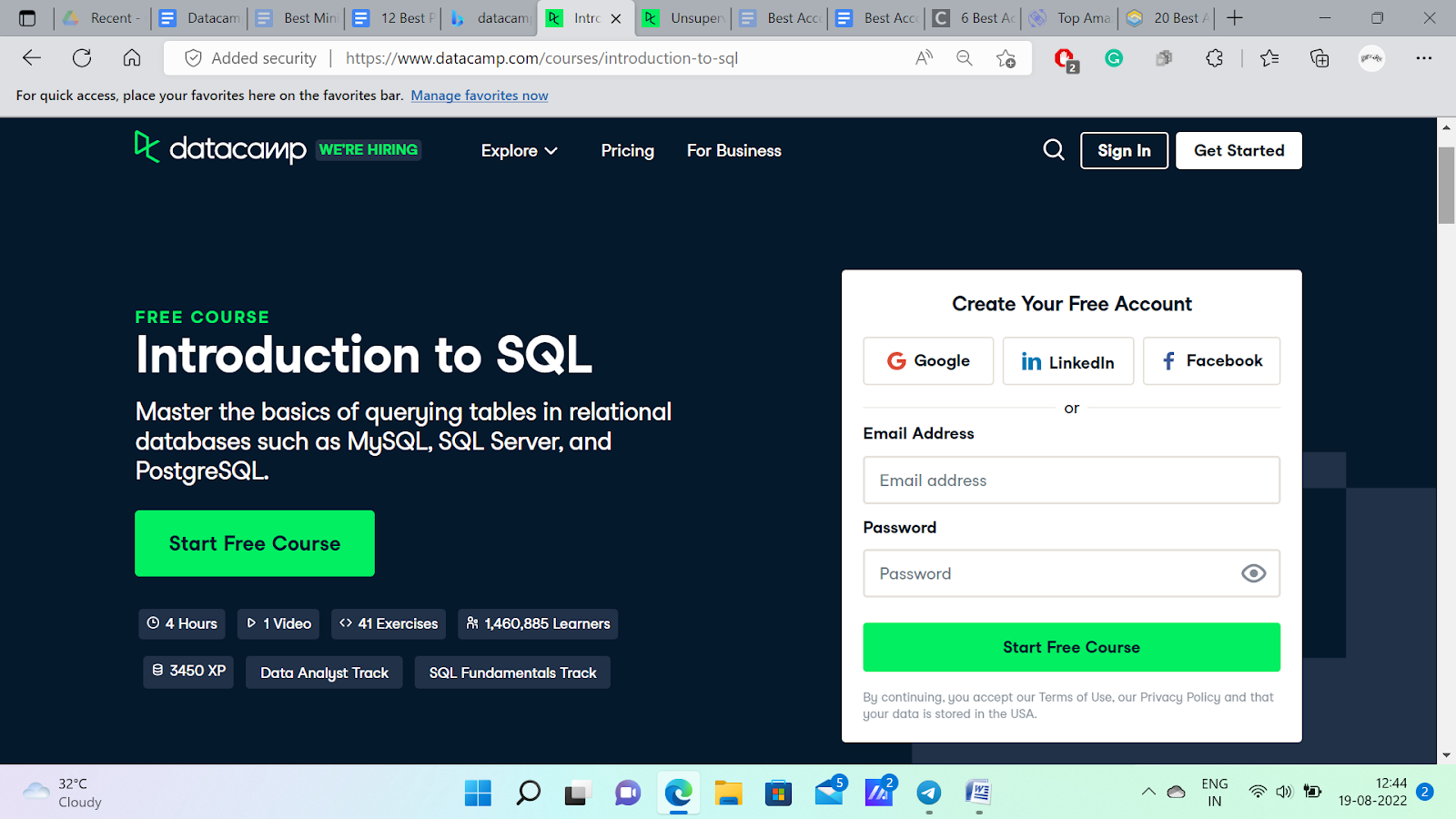This screenshot has height=819, width=1456.
Task: Open Edge Settings and more menu
Action: click(1424, 58)
